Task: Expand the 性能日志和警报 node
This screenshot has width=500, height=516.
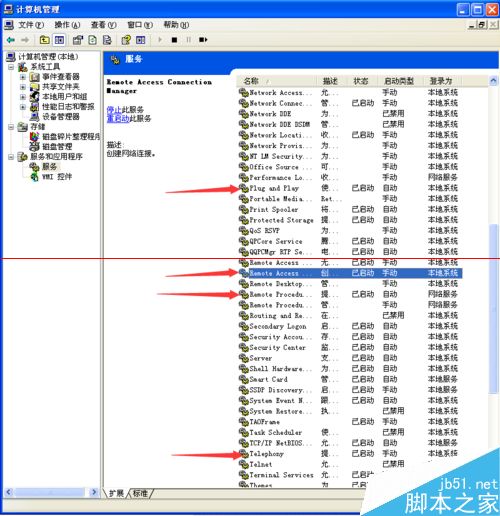Action: point(23,107)
